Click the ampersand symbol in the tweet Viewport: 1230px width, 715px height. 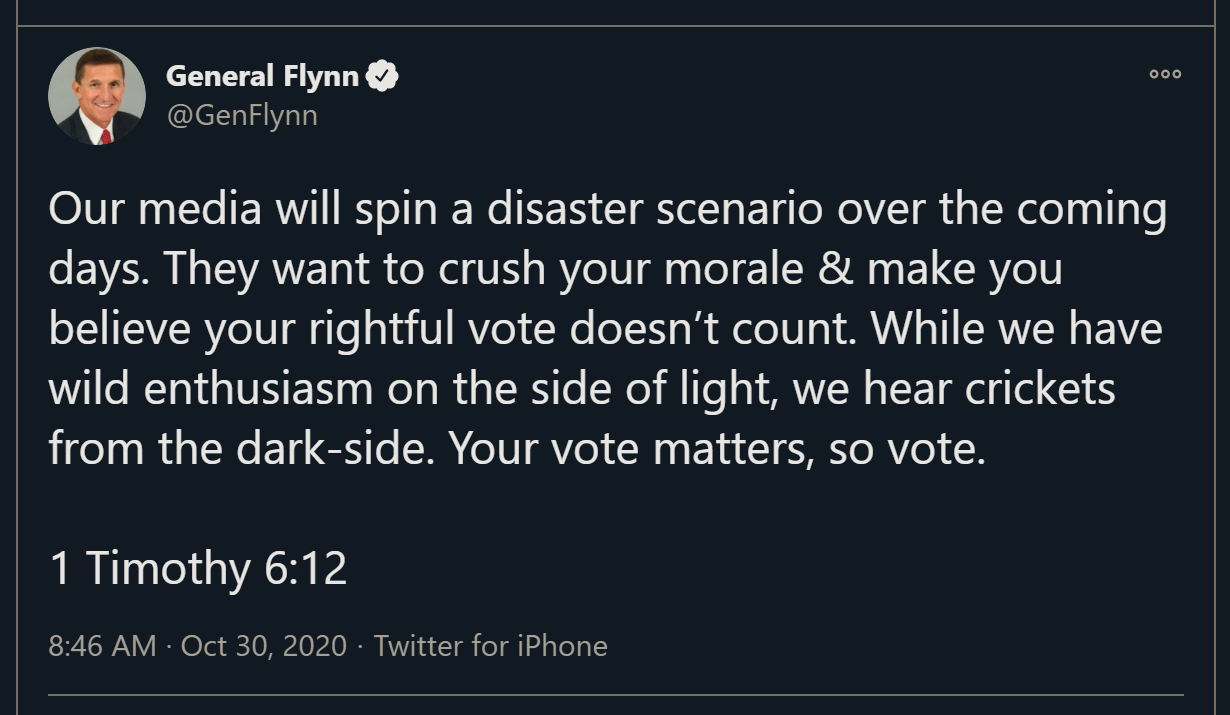click(x=835, y=269)
